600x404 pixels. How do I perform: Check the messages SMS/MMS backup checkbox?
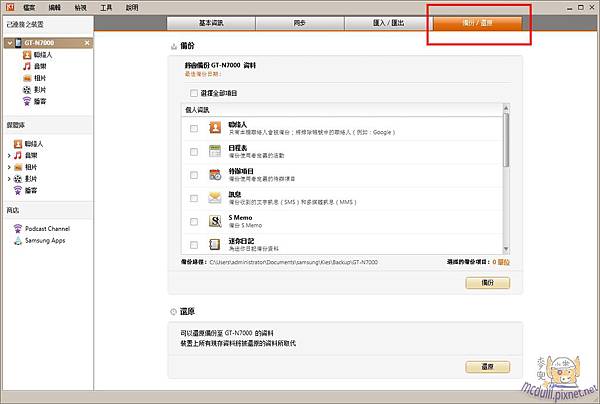194,198
